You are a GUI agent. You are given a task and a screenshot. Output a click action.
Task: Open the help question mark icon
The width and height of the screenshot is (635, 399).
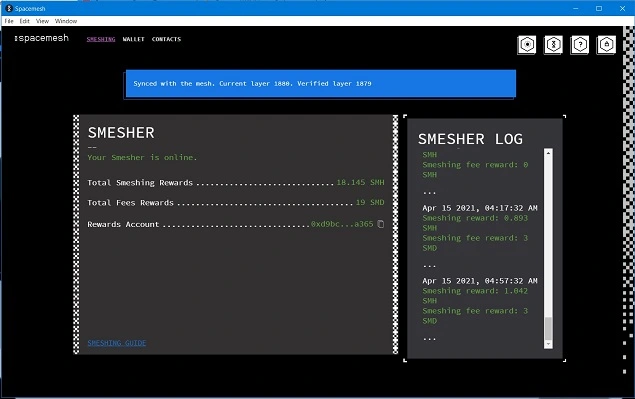pos(580,45)
